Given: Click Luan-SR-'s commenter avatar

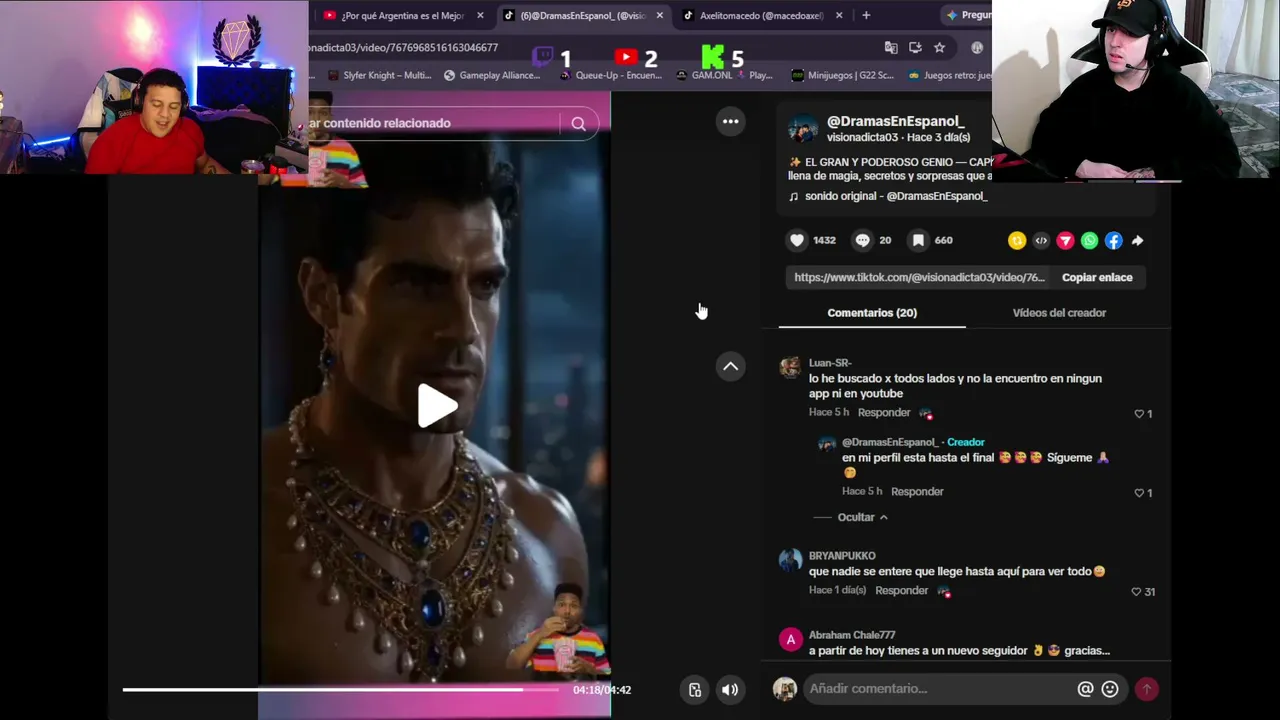Looking at the screenshot, I should click(790, 366).
